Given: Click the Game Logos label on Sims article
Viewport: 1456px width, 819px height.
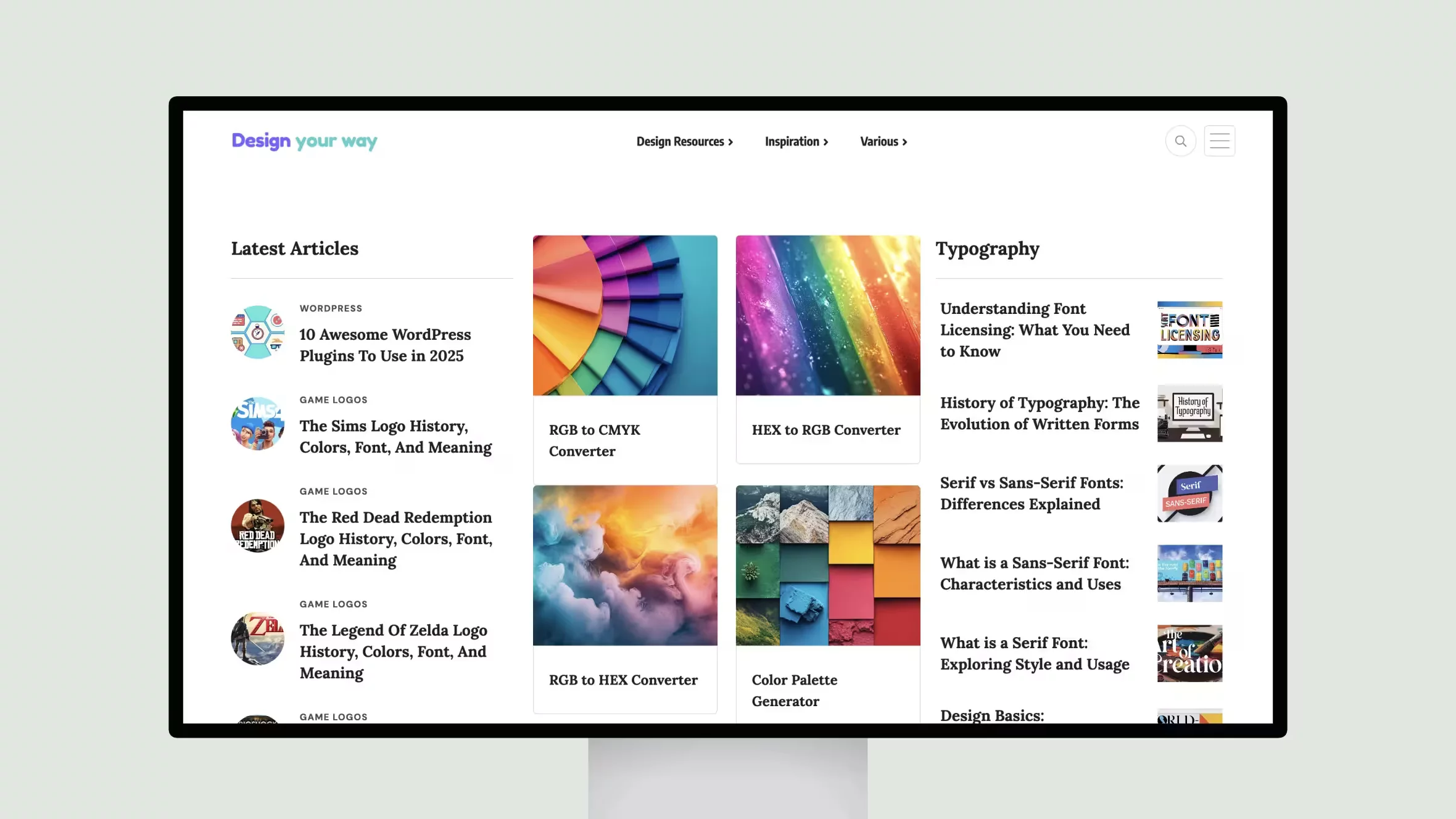Looking at the screenshot, I should (x=333, y=399).
